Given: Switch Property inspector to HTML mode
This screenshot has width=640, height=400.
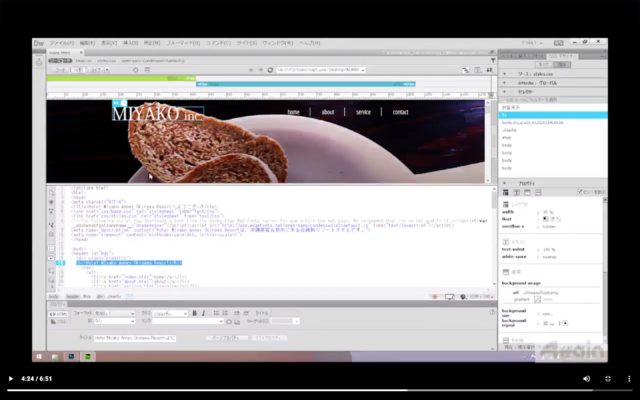Looking at the screenshot, I should (x=58, y=314).
